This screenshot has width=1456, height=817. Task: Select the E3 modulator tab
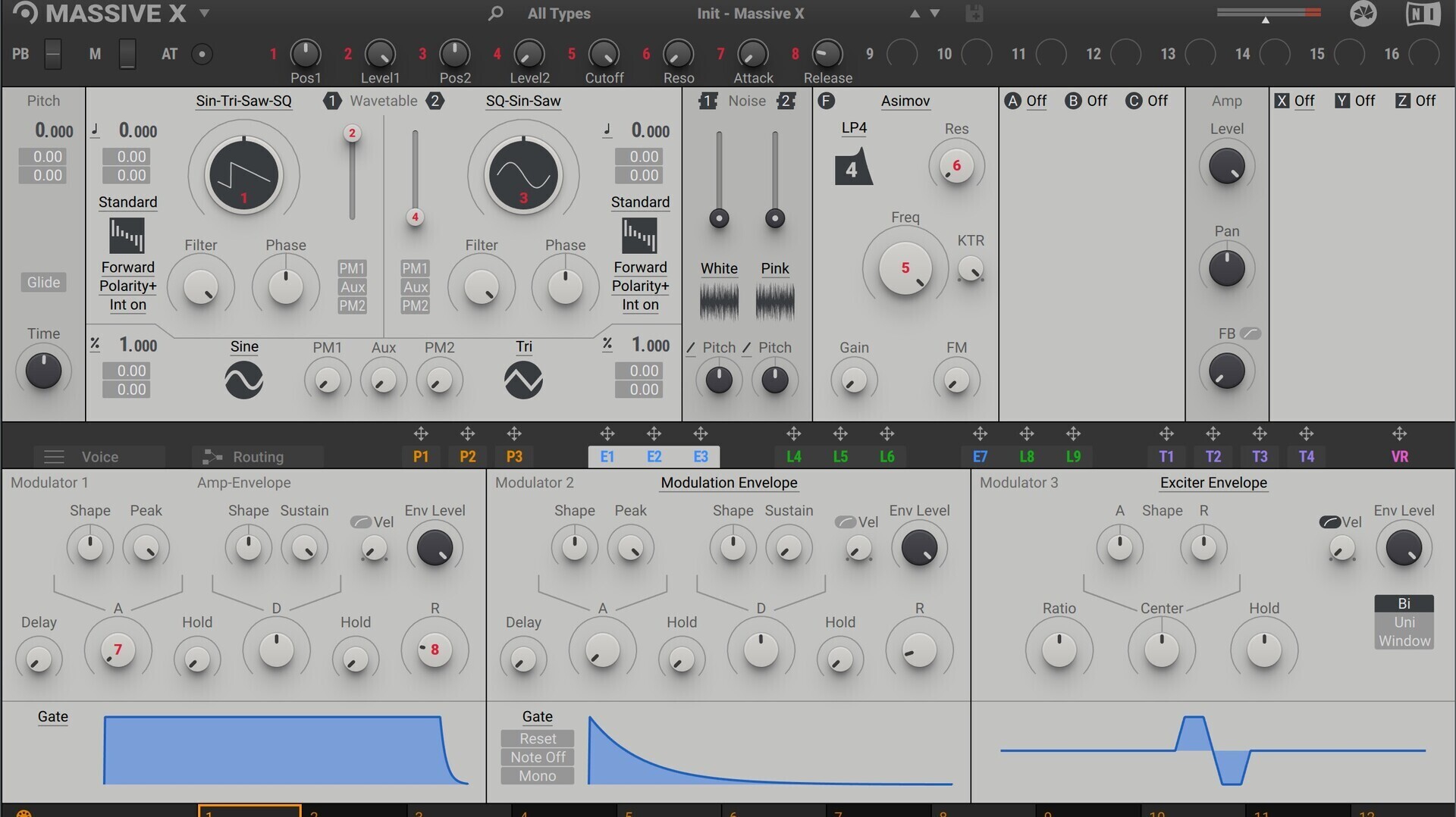pyautogui.click(x=701, y=457)
